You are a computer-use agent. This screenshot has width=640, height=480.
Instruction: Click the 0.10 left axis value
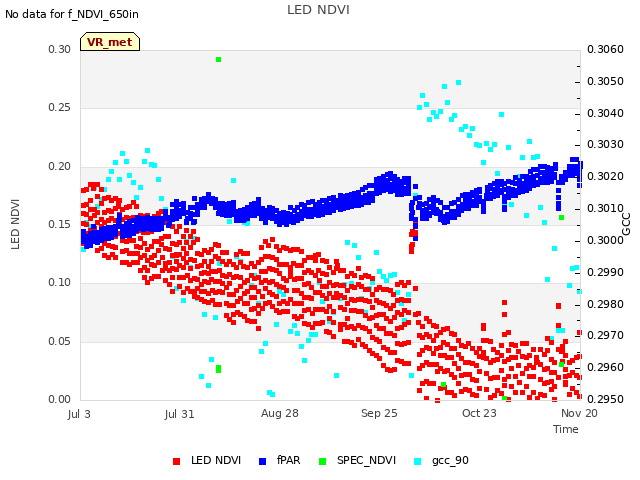click(x=60, y=282)
